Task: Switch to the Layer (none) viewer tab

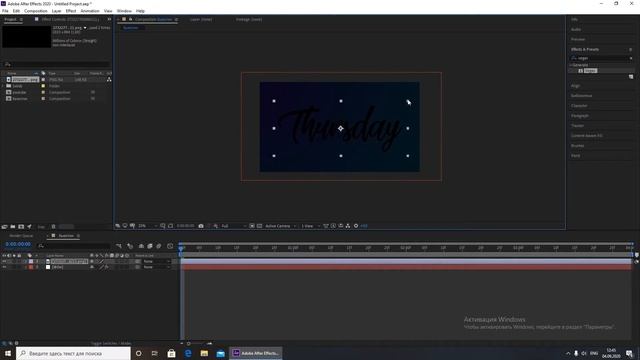Action: 200,19
